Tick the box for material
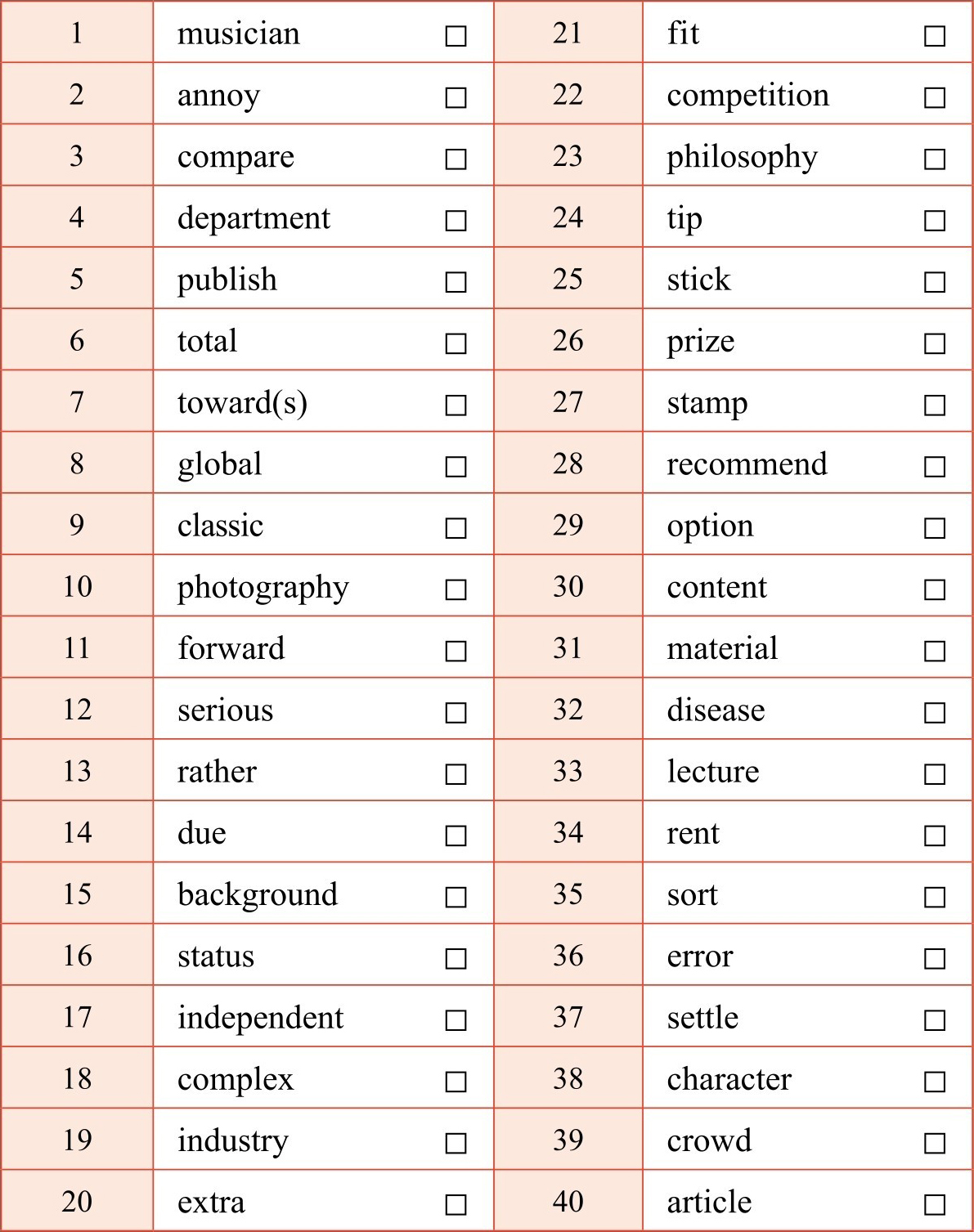The height and width of the screenshot is (1232, 974). (x=935, y=651)
